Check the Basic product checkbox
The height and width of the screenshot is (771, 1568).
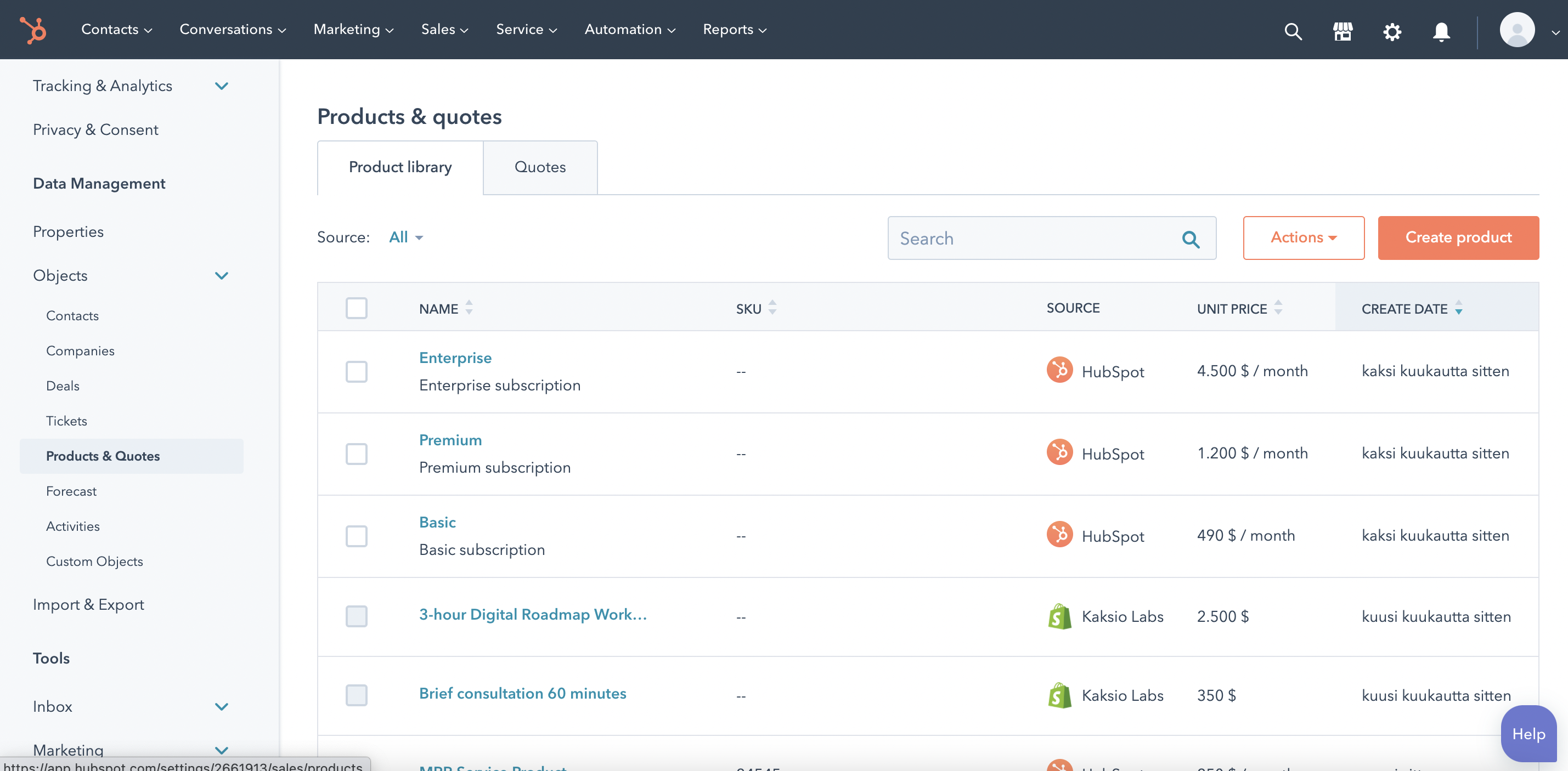pos(356,536)
